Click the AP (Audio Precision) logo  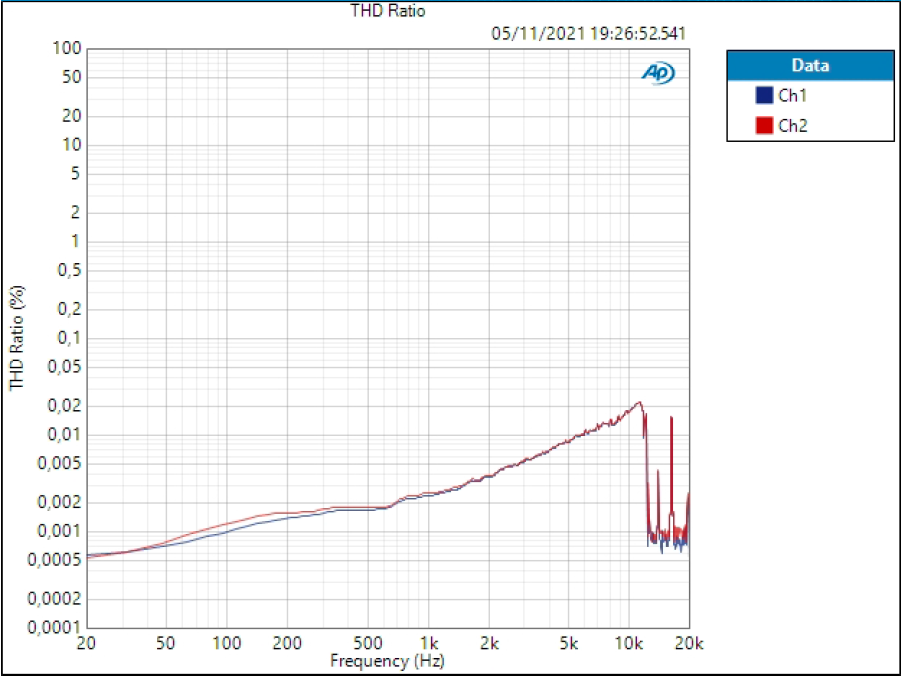pyautogui.click(x=657, y=73)
